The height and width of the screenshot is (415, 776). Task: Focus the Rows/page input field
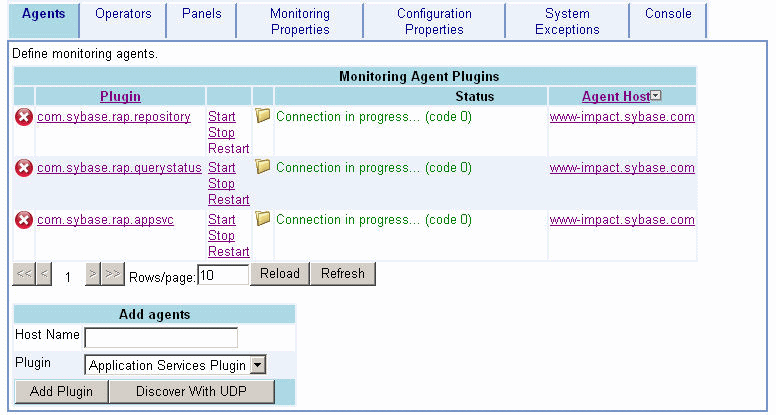tap(223, 275)
